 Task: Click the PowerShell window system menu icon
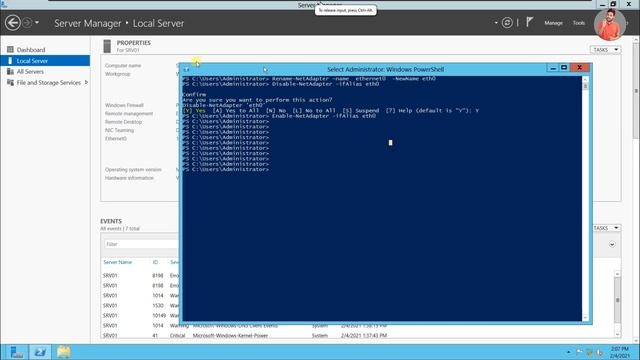(x=187, y=69)
